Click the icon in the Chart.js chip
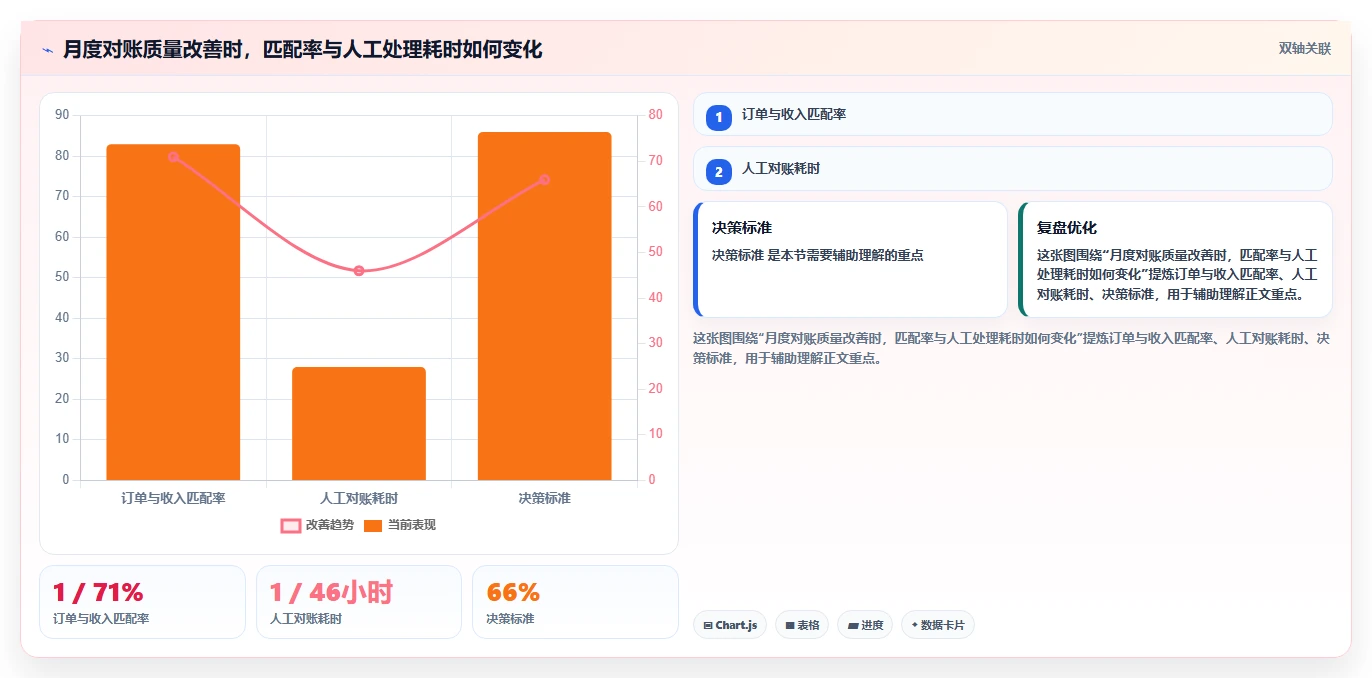Viewport: 1372px width, 678px height. (x=708, y=625)
